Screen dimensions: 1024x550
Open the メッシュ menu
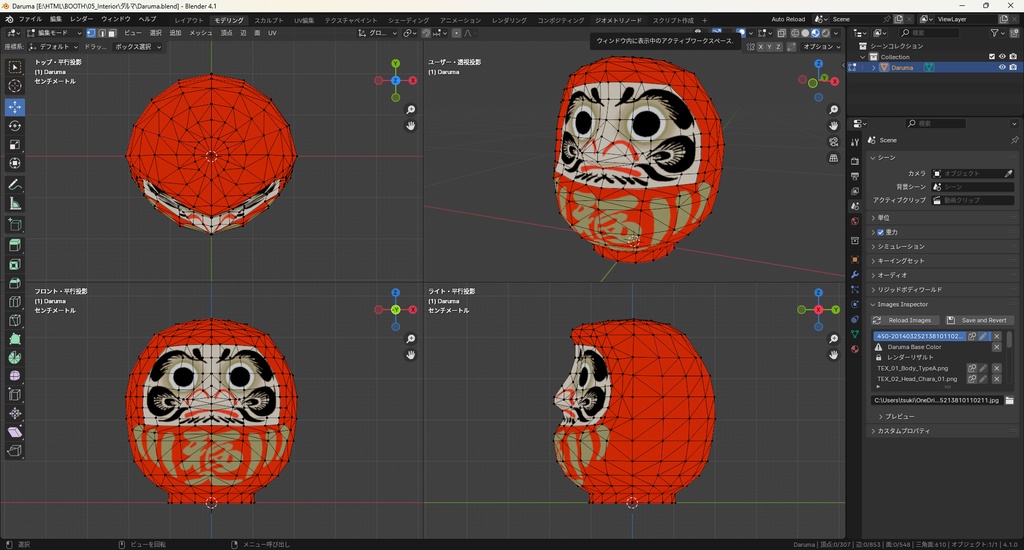point(200,33)
